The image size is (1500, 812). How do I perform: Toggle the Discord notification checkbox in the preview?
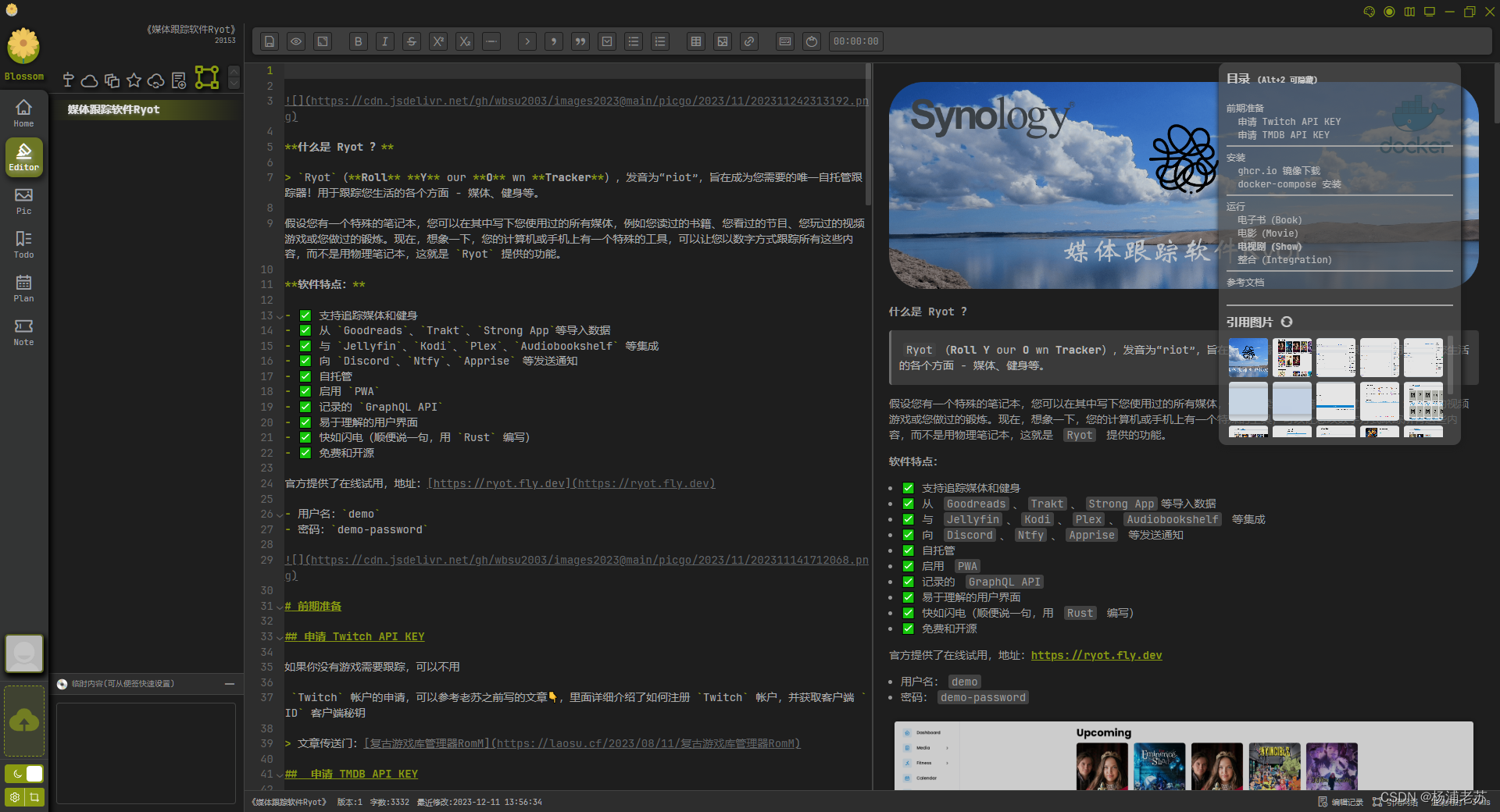click(909, 535)
